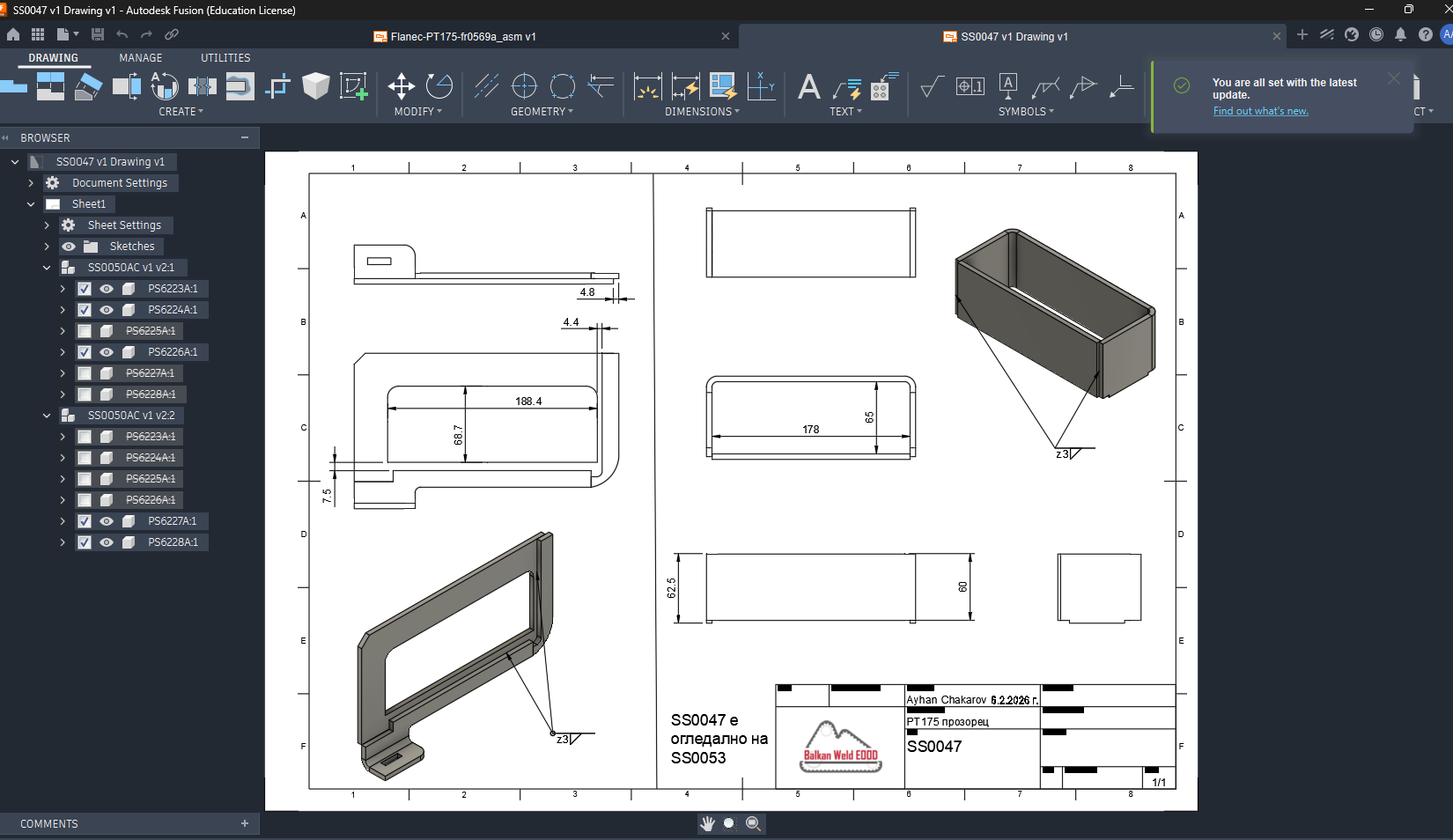
Task: Hide PS6228A:1 in v2:2 via eye icon
Action: [107, 542]
